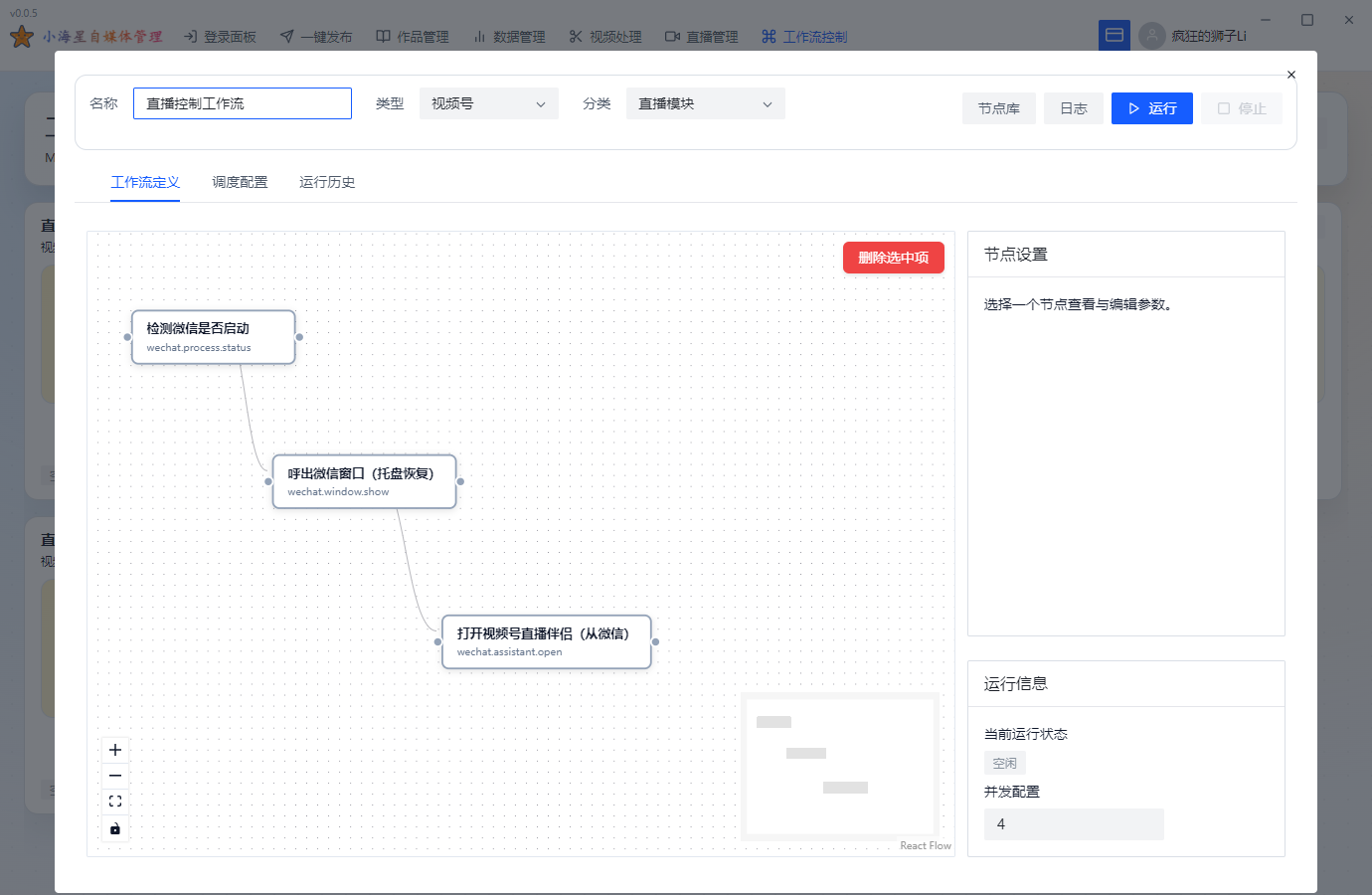Click the 并发配置 number field
The image size is (1372, 895).
[x=1073, y=824]
